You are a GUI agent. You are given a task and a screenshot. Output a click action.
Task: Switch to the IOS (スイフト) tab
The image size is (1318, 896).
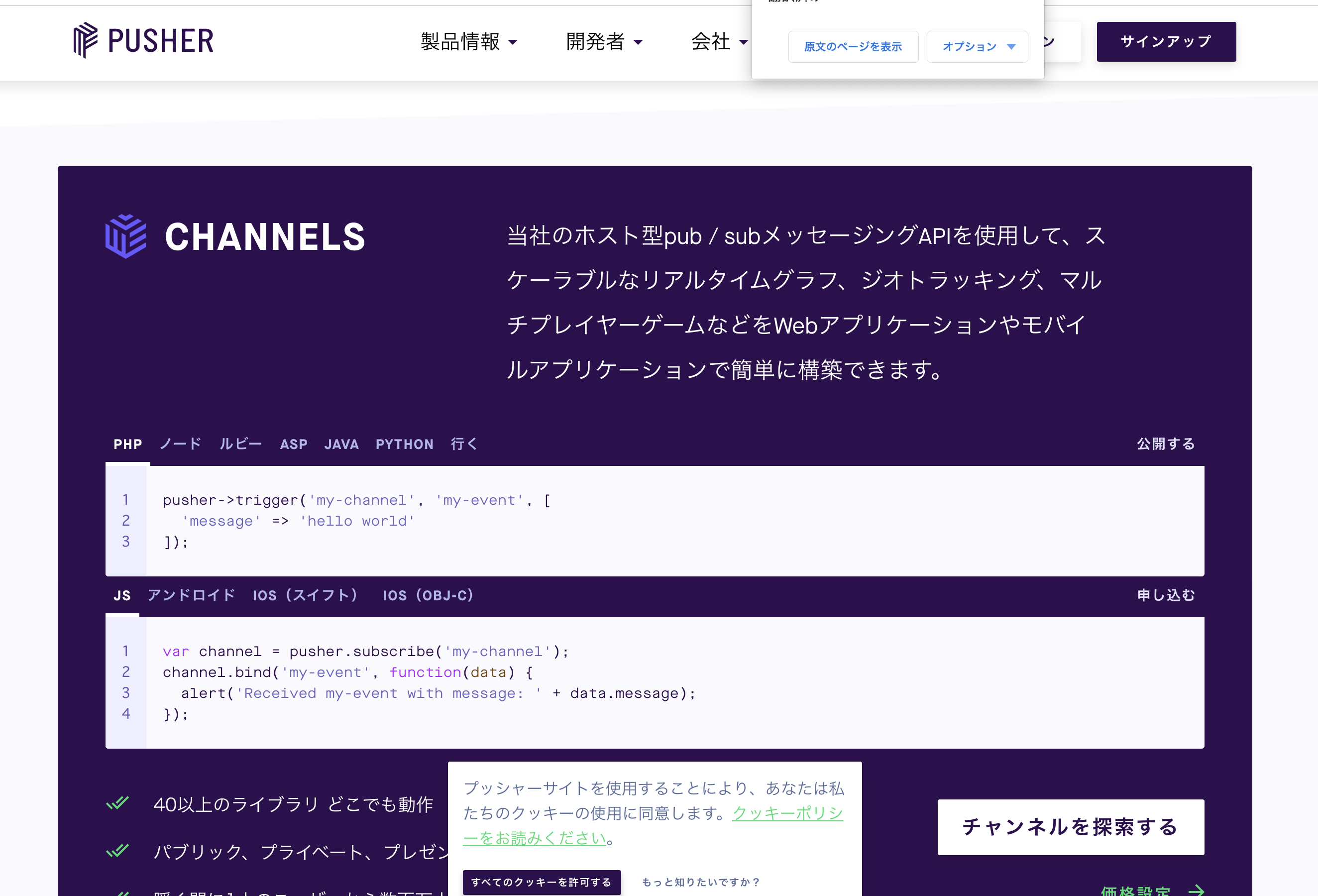tap(305, 595)
